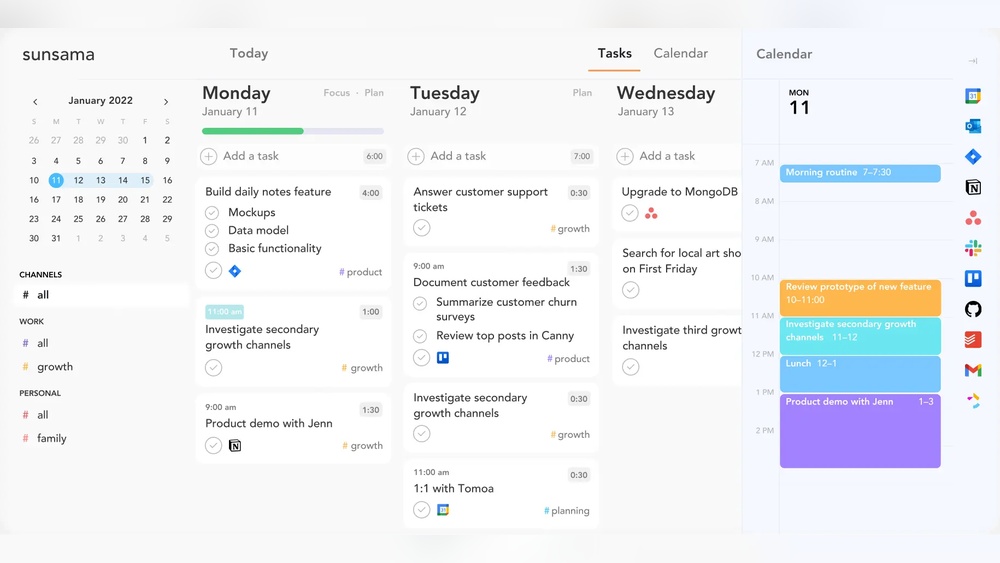Image resolution: width=1000 pixels, height=563 pixels.
Task: Add a task under Tuesday
Action: tap(458, 156)
